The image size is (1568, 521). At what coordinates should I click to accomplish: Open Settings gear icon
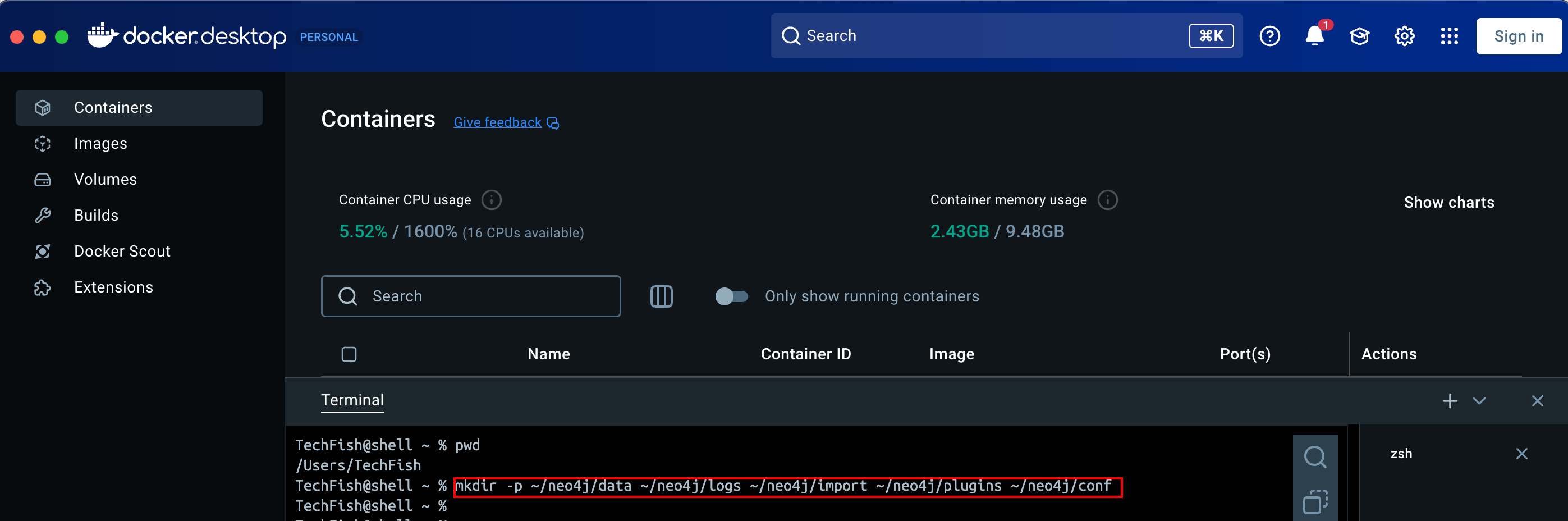click(x=1404, y=36)
